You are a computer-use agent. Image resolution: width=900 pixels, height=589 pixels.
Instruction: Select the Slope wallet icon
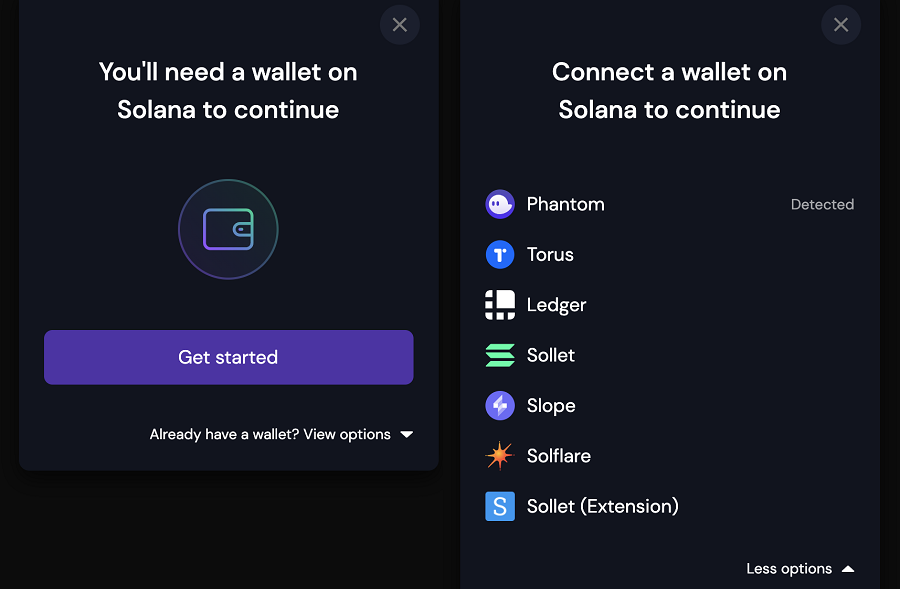(500, 405)
